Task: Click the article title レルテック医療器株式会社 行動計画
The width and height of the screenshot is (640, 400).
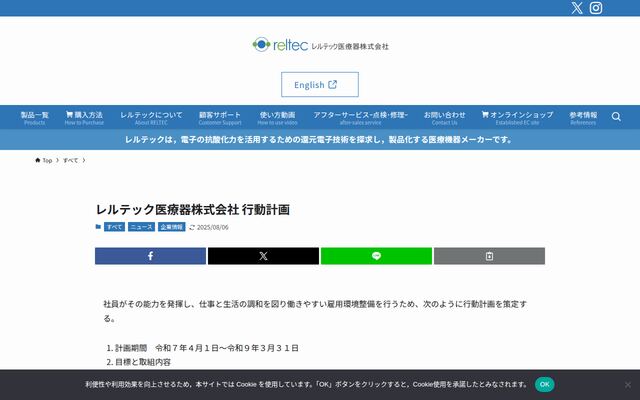Action: point(193,210)
